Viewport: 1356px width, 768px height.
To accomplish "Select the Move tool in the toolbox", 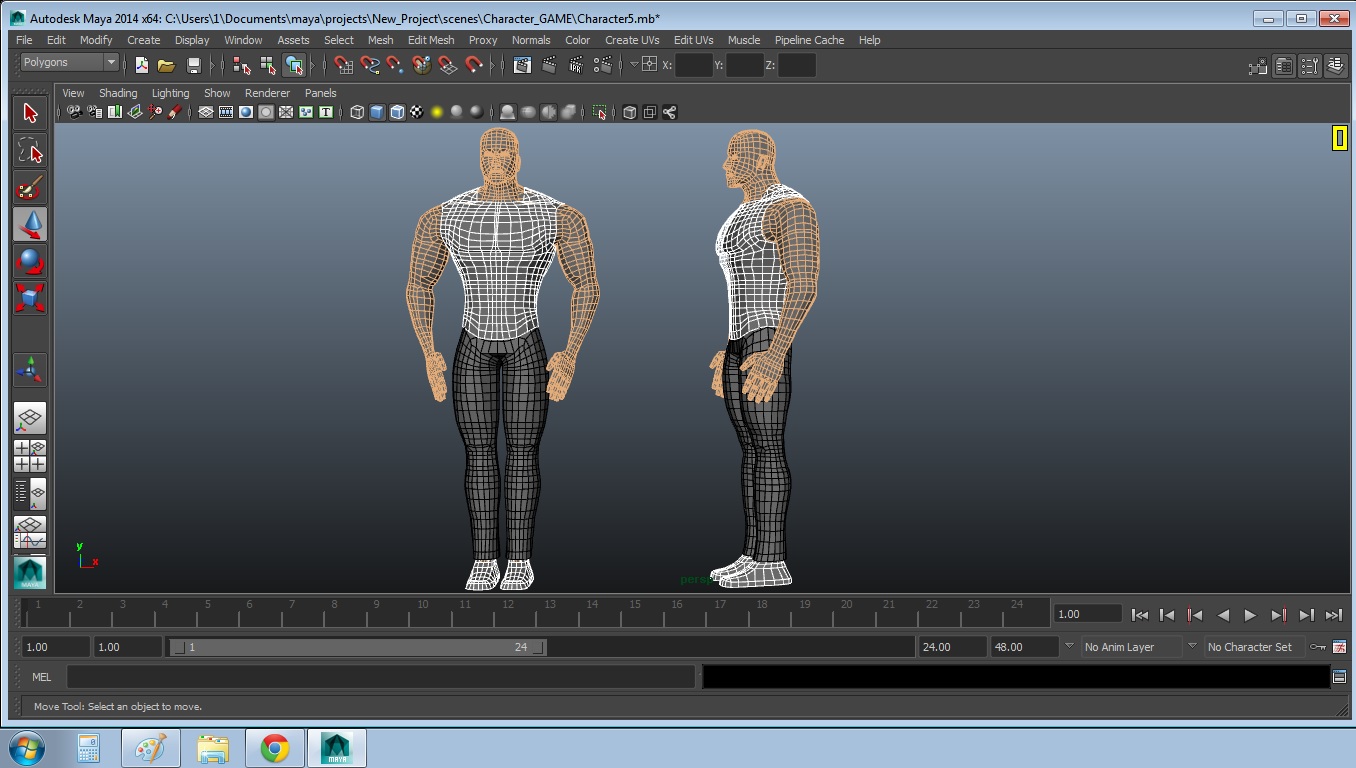I will [30, 225].
